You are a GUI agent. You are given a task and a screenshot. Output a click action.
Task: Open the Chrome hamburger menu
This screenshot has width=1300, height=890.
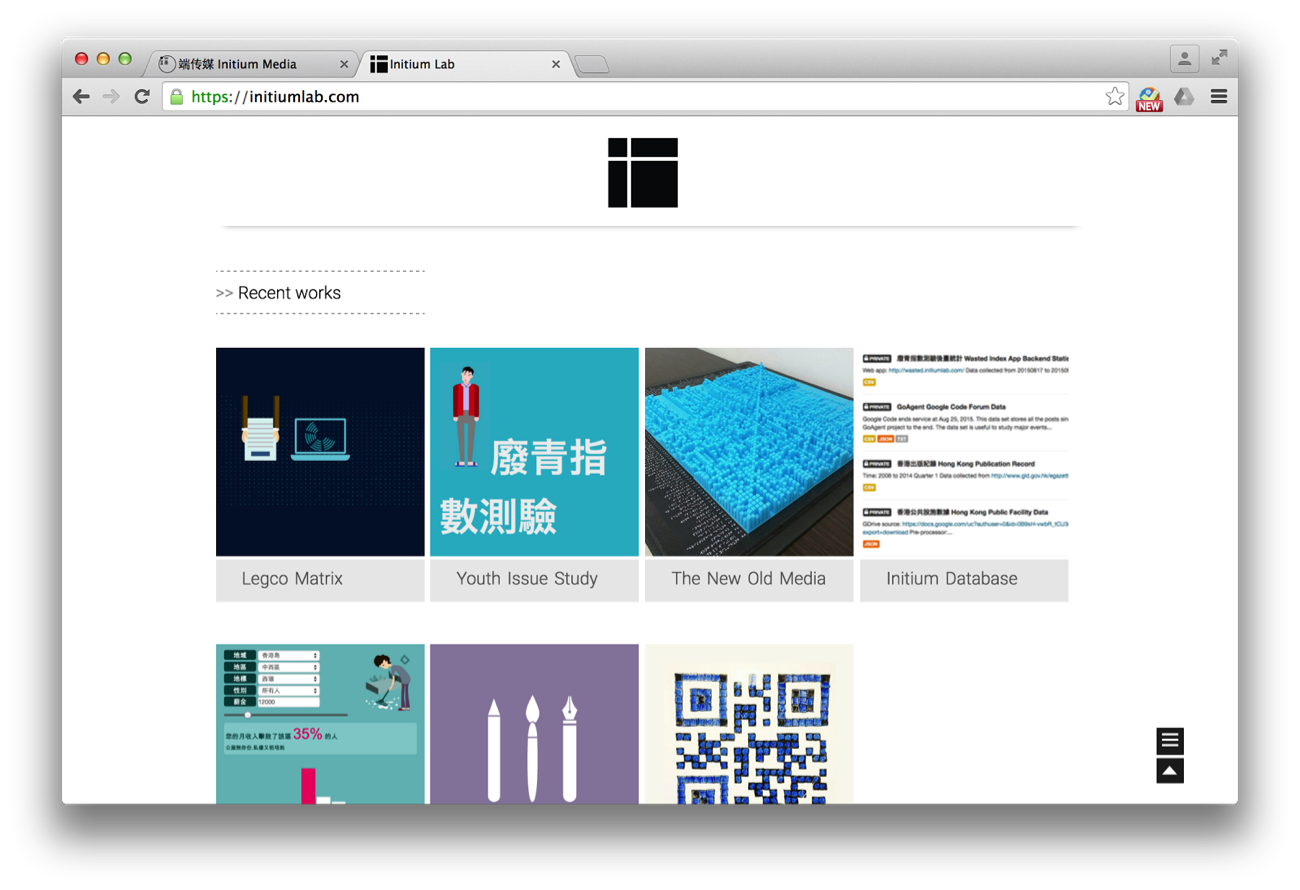1218,97
